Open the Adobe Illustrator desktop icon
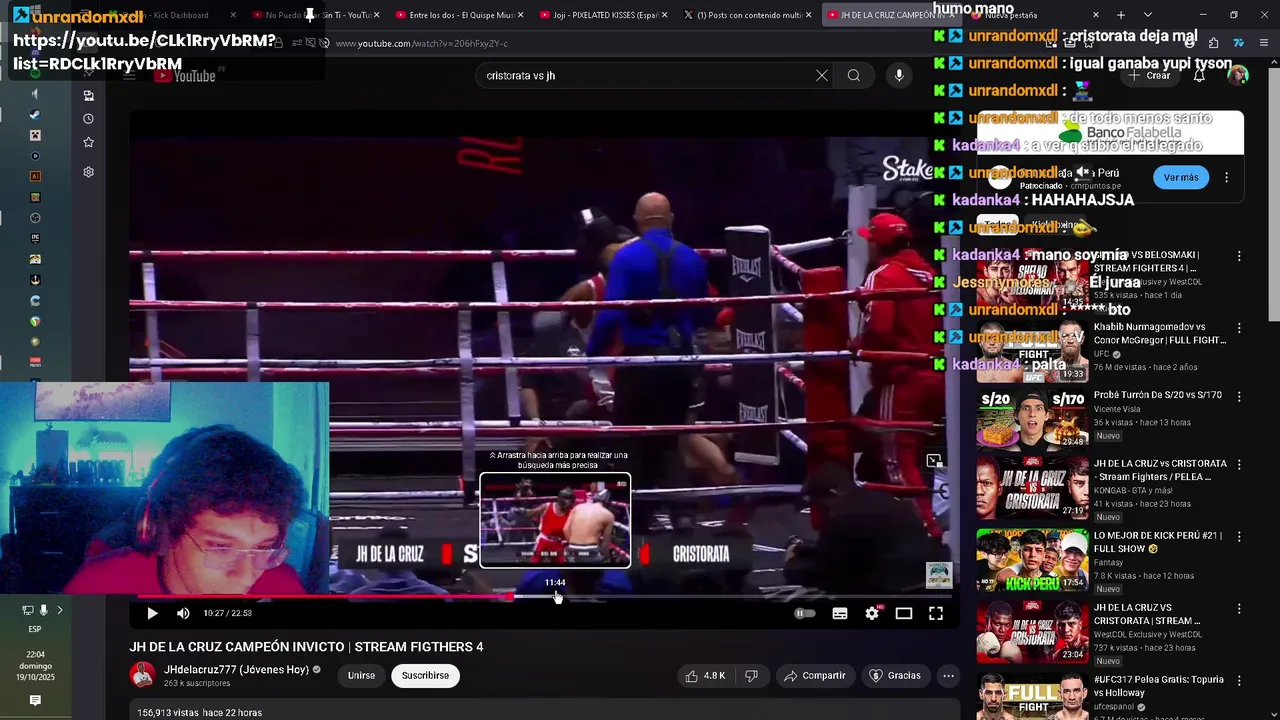1280x720 pixels. (x=35, y=176)
